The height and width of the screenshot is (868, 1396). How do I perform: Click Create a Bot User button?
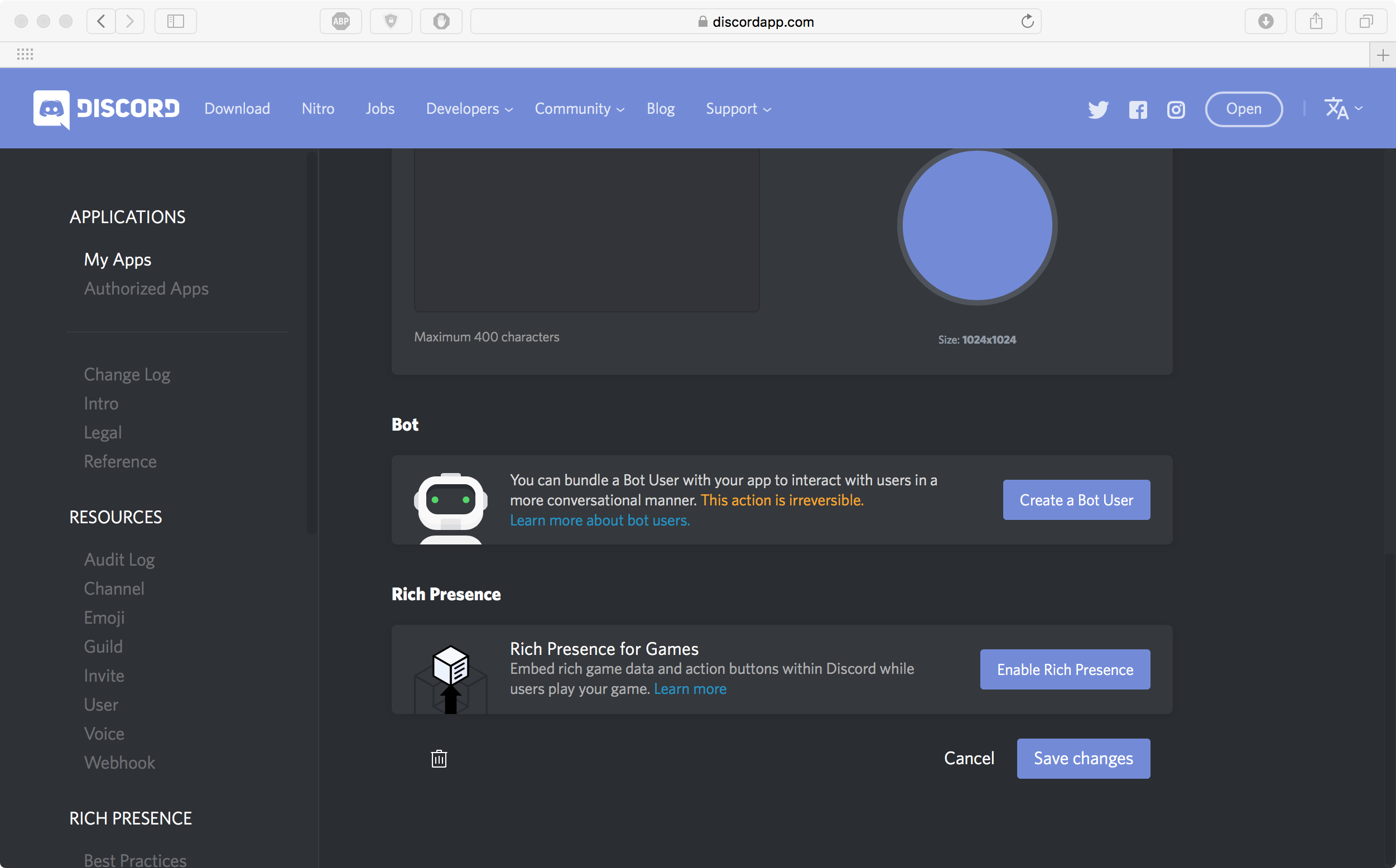click(1076, 500)
